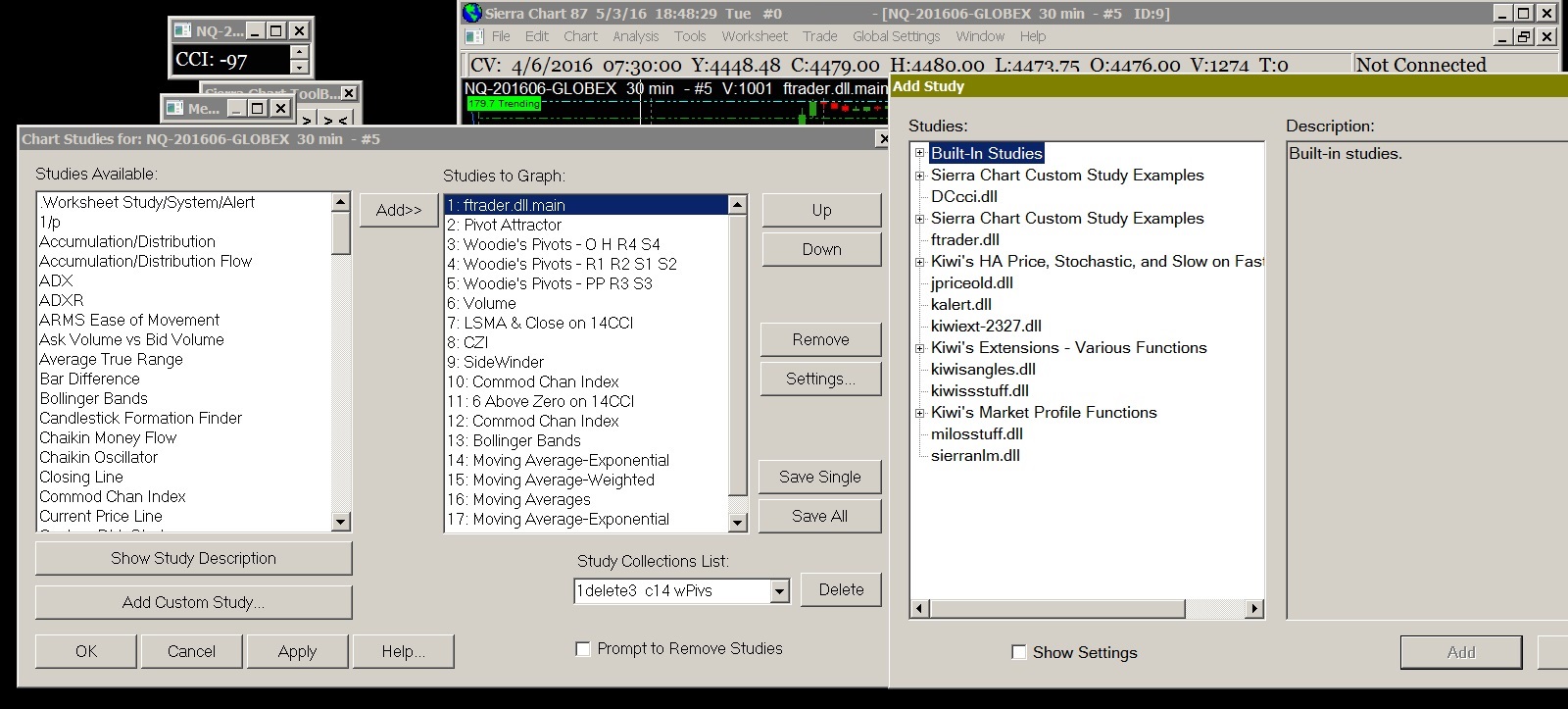Image resolution: width=1568 pixels, height=709 pixels.
Task: Click the Add>> button
Action: (x=399, y=210)
